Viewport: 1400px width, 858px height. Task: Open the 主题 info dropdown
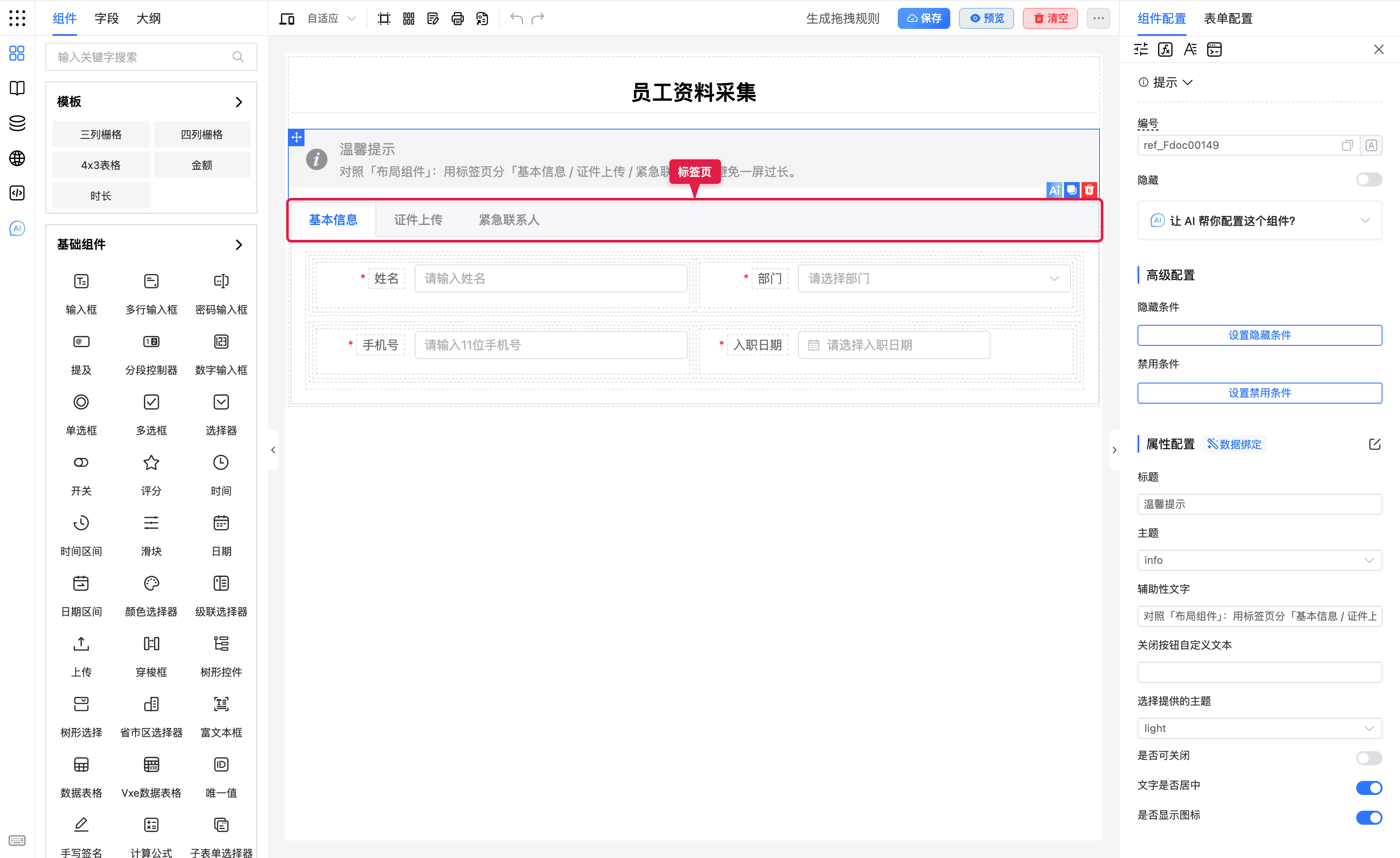click(1260, 560)
